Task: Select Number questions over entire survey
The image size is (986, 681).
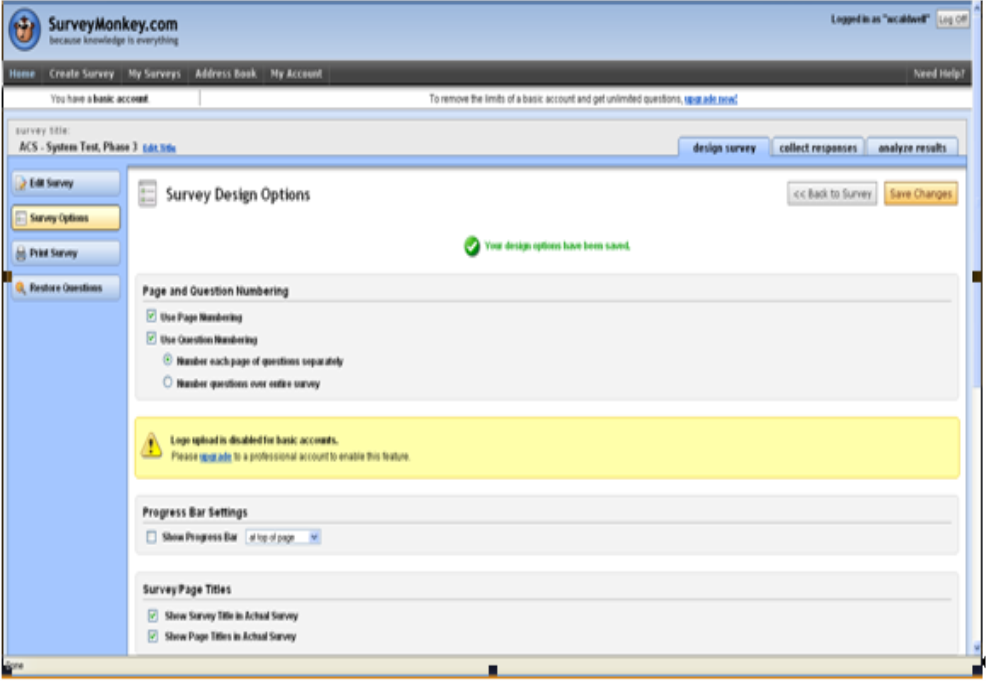Action: click(x=168, y=383)
